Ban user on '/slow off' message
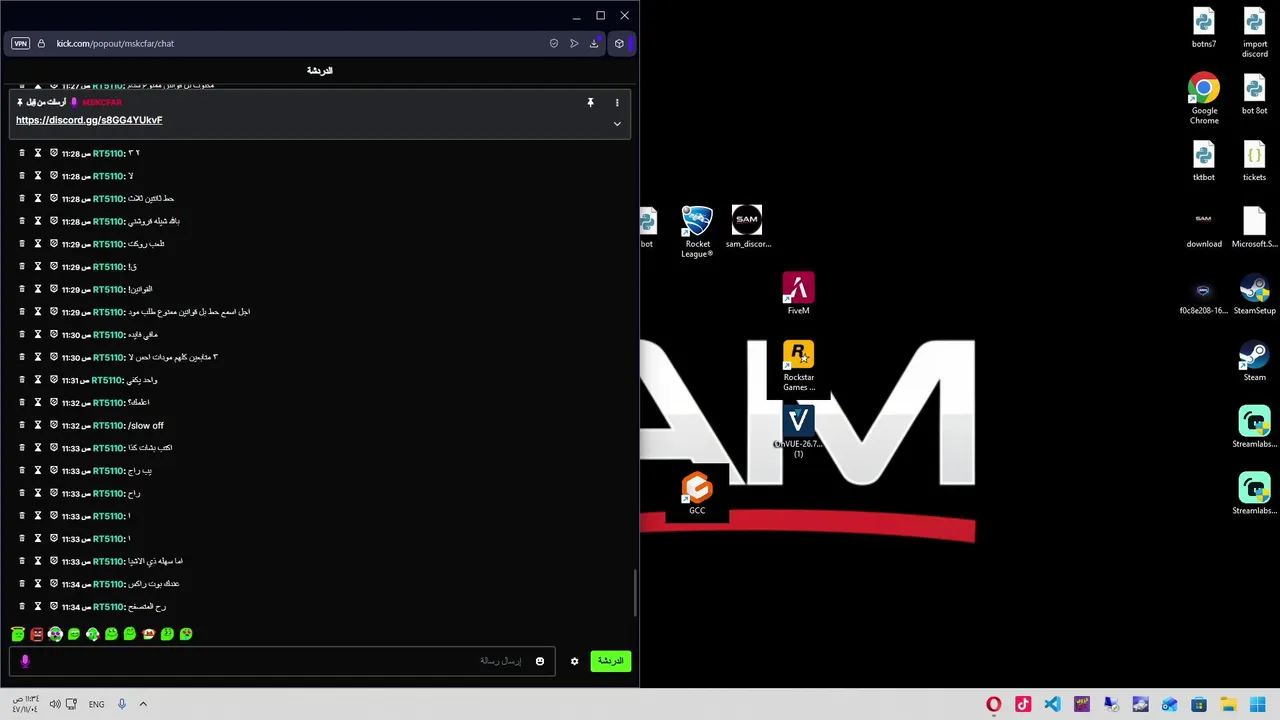Screen dimensions: 1280x720 tap(54, 425)
